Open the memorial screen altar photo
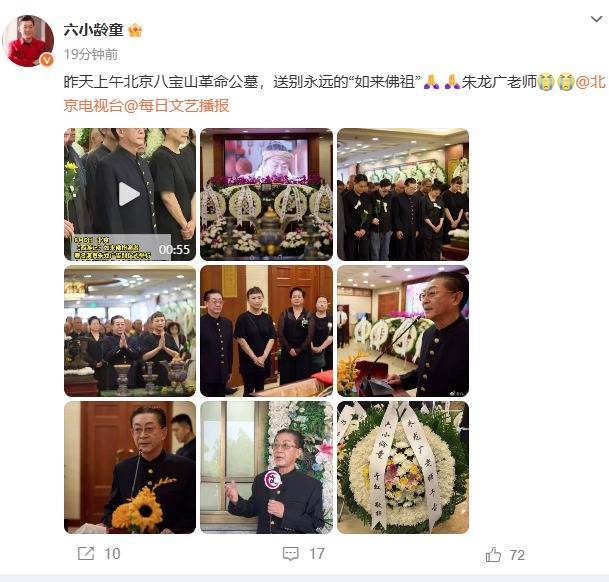This screenshot has height=582, width=609. point(266,194)
